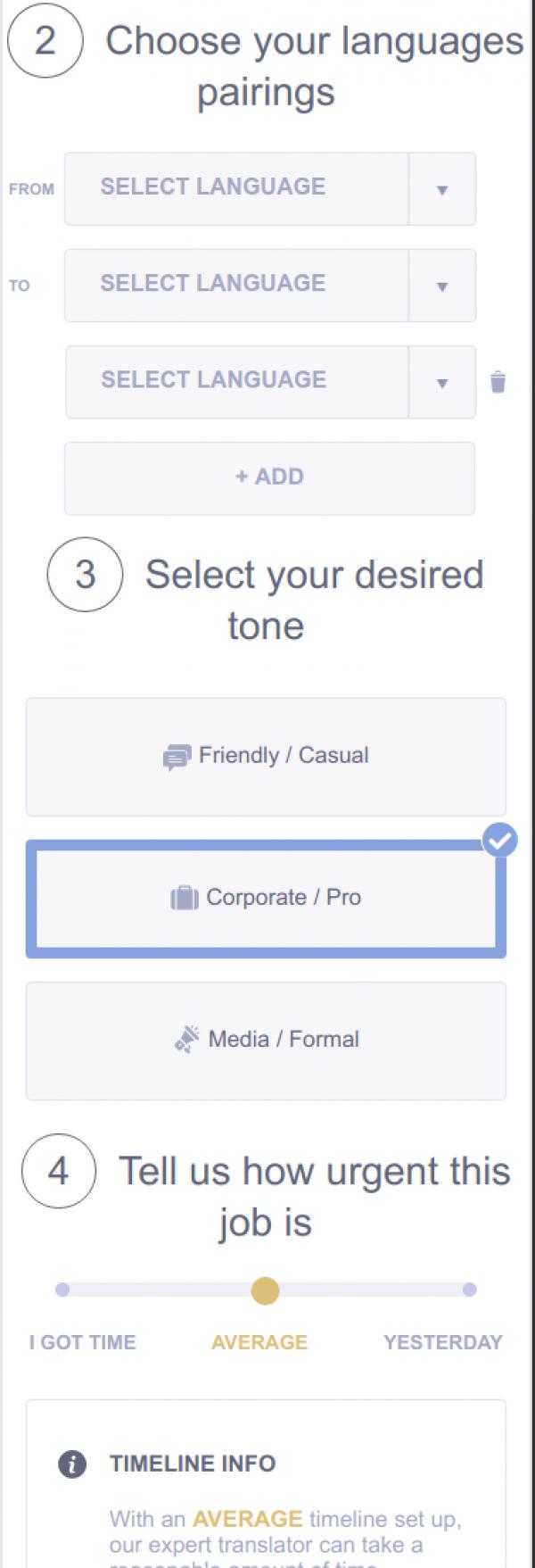Click the urgency slider handle at AVERAGE
Viewport: 535px width, 1568px height.
(265, 1290)
